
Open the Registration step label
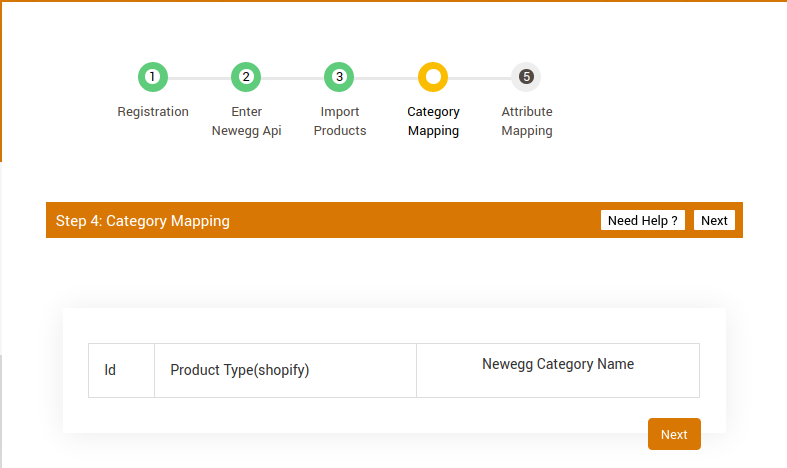pos(153,112)
